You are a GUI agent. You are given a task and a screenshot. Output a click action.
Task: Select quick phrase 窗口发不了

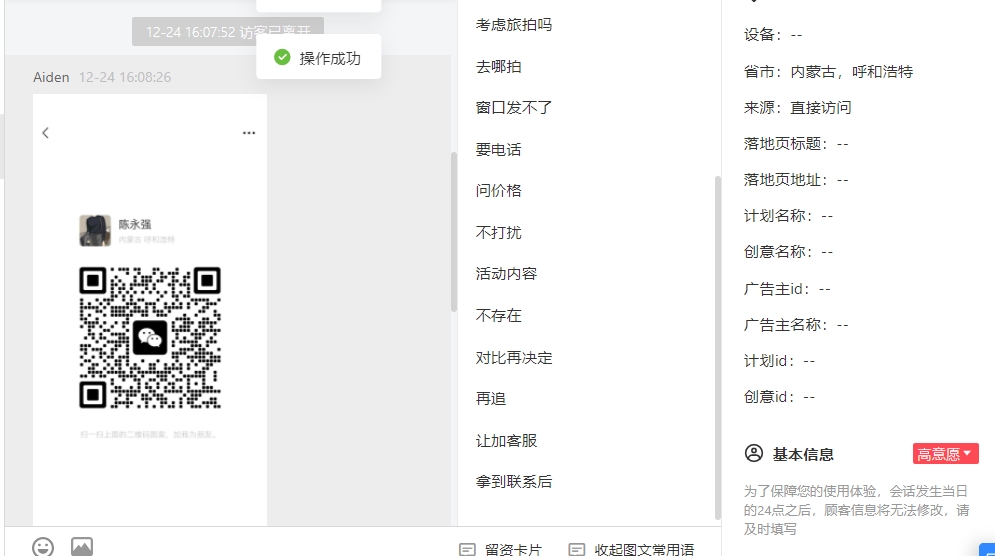point(514,108)
